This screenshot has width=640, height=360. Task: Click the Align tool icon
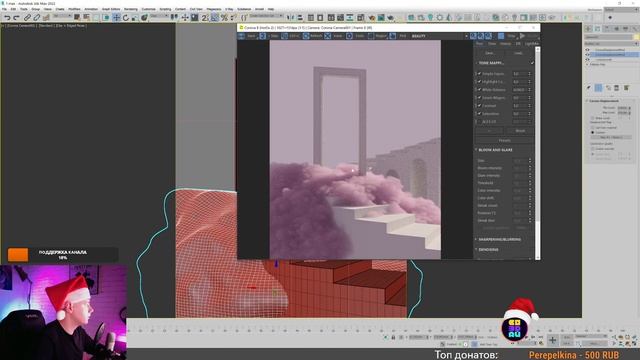[300, 17]
